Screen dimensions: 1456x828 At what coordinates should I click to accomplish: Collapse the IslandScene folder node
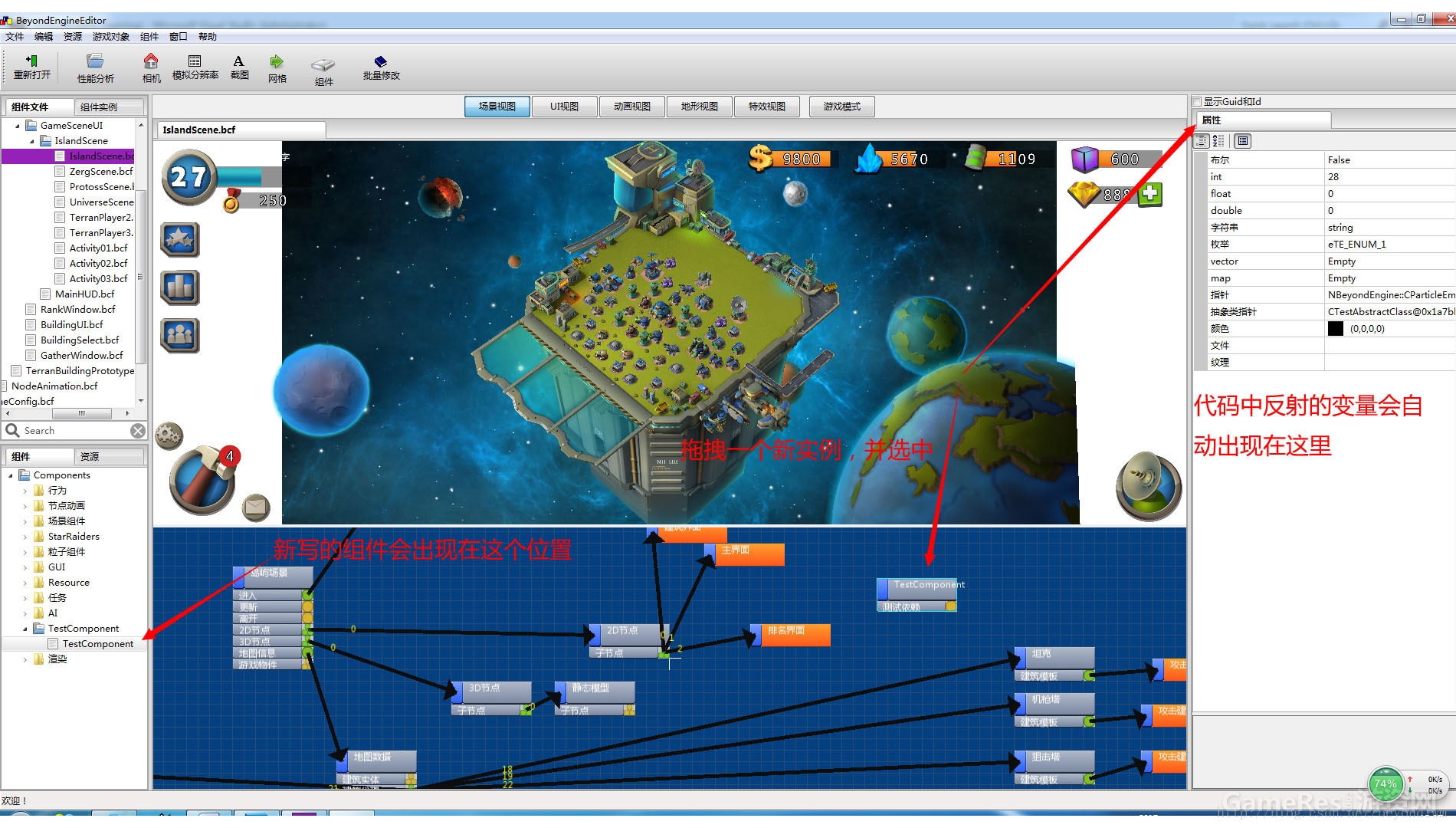pyautogui.click(x=32, y=141)
